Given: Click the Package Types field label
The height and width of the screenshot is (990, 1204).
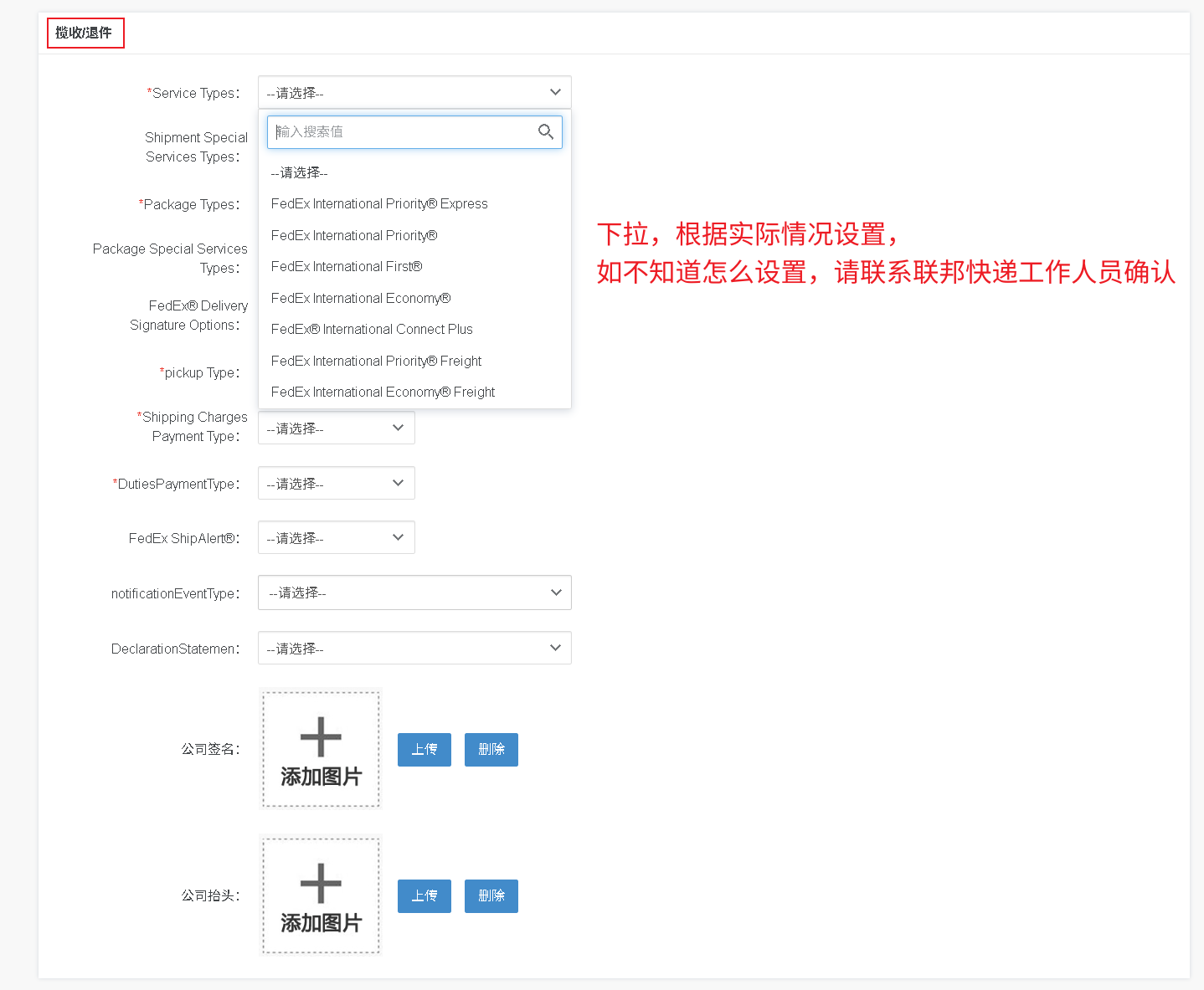Looking at the screenshot, I should point(189,204).
